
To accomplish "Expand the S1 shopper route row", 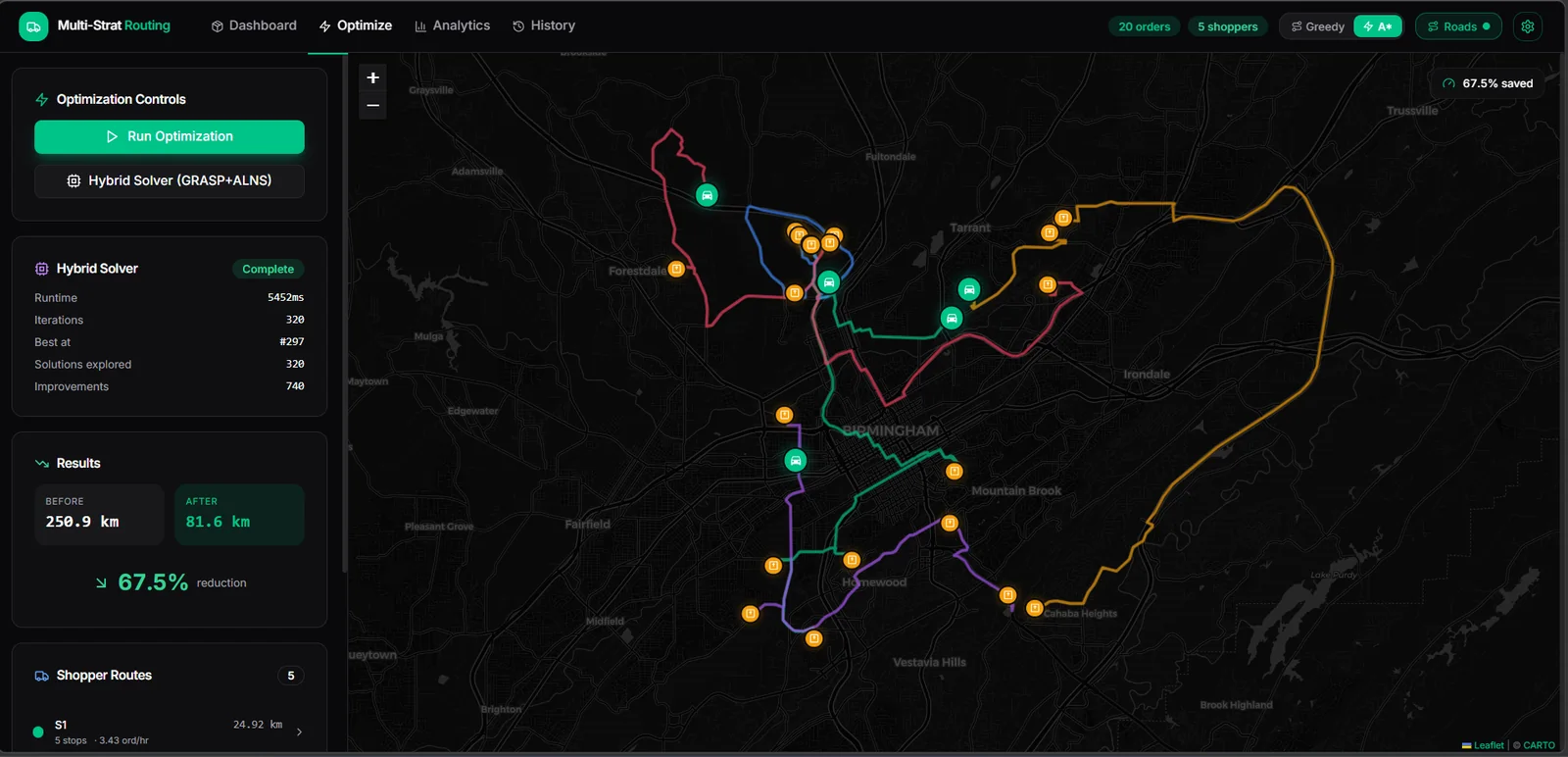I will click(x=170, y=731).
